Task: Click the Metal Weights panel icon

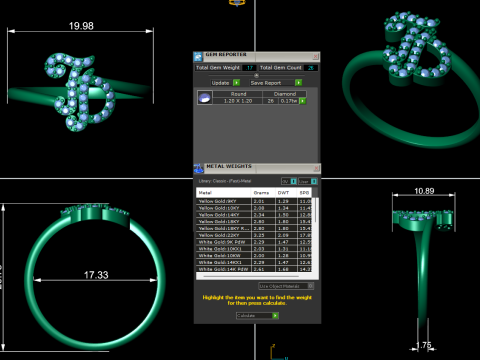Action: [x=199, y=168]
